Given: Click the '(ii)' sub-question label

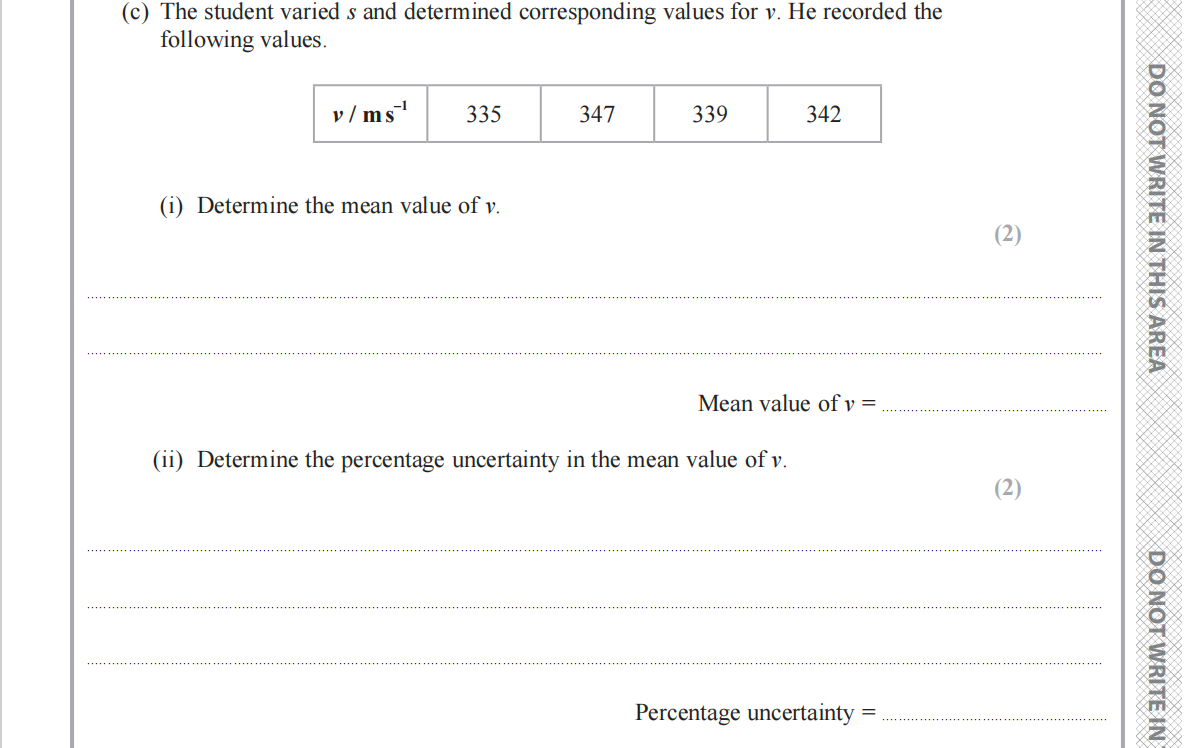Looking at the screenshot, I should (x=168, y=460).
